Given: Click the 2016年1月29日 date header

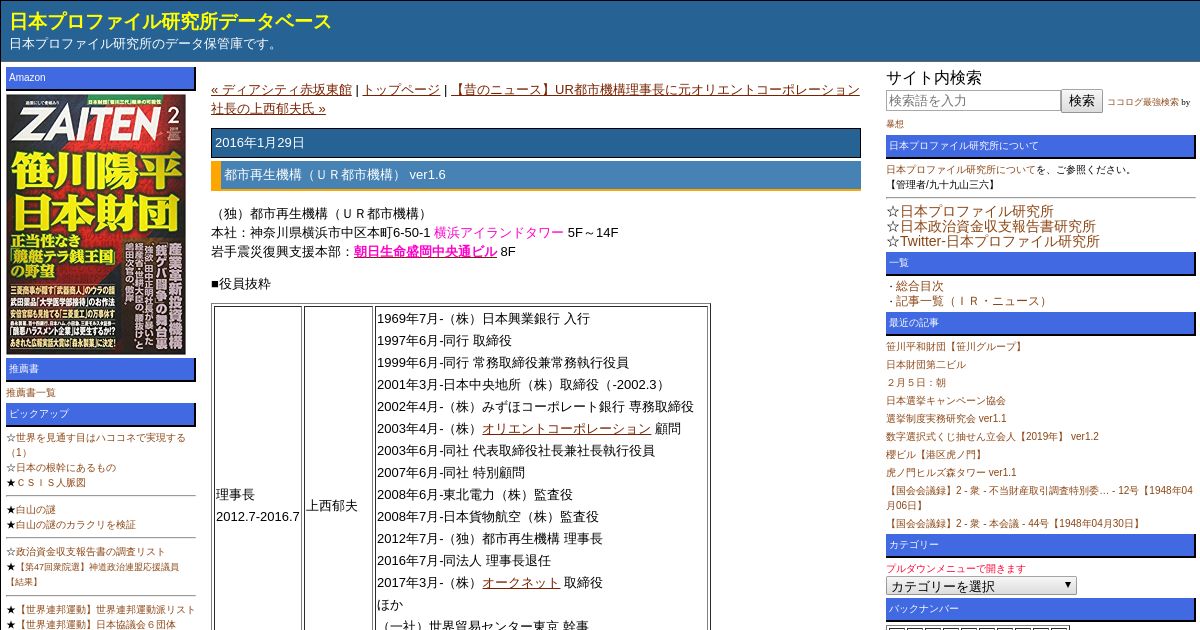Looking at the screenshot, I should coord(536,143).
